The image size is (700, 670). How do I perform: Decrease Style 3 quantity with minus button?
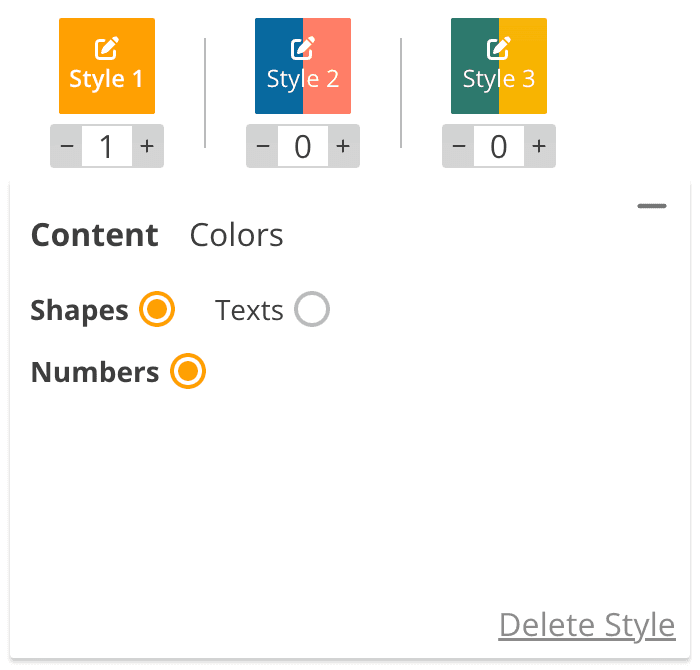(x=459, y=147)
